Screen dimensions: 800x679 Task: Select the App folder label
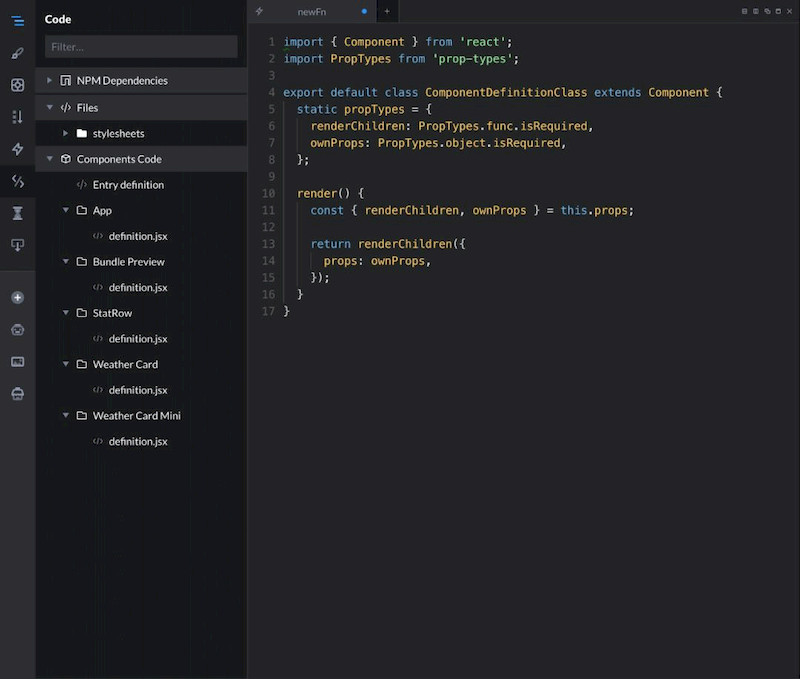(102, 211)
